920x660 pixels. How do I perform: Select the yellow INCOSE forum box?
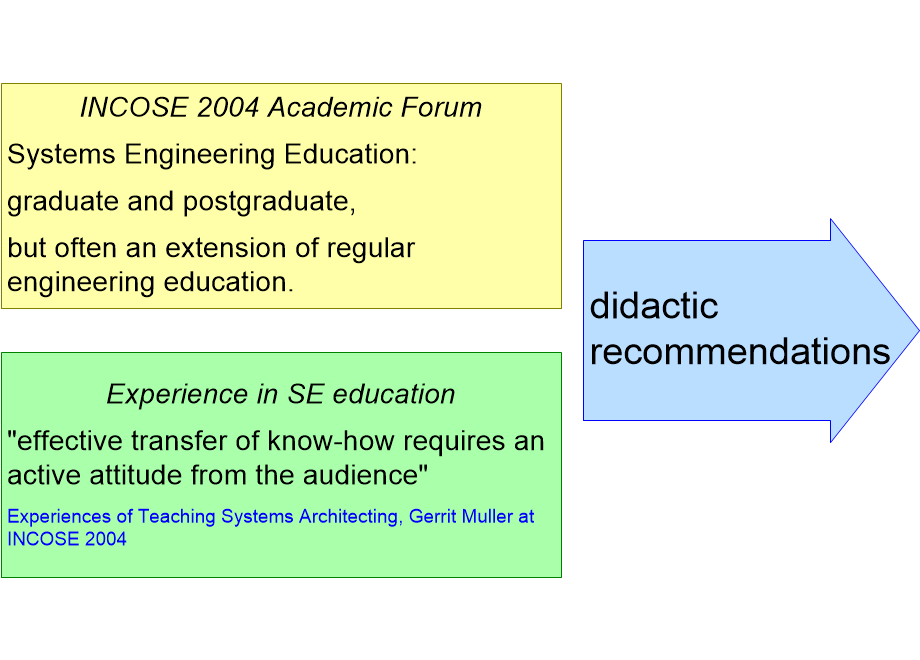coord(281,196)
